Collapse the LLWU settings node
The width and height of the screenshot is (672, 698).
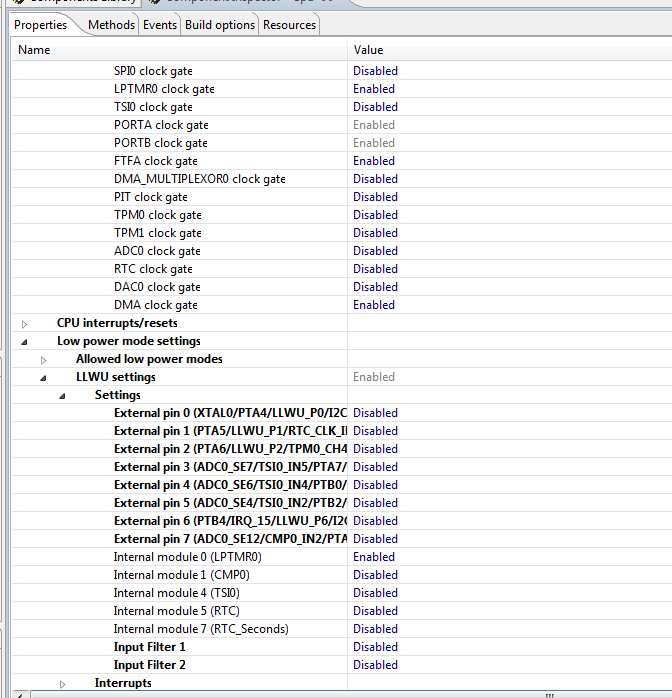43,378
